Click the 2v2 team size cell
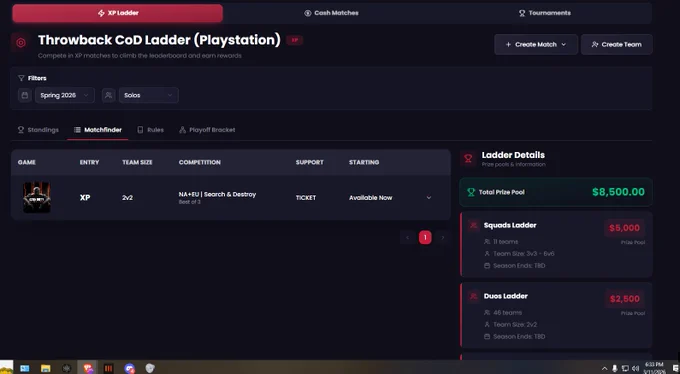The width and height of the screenshot is (680, 374). (x=128, y=197)
